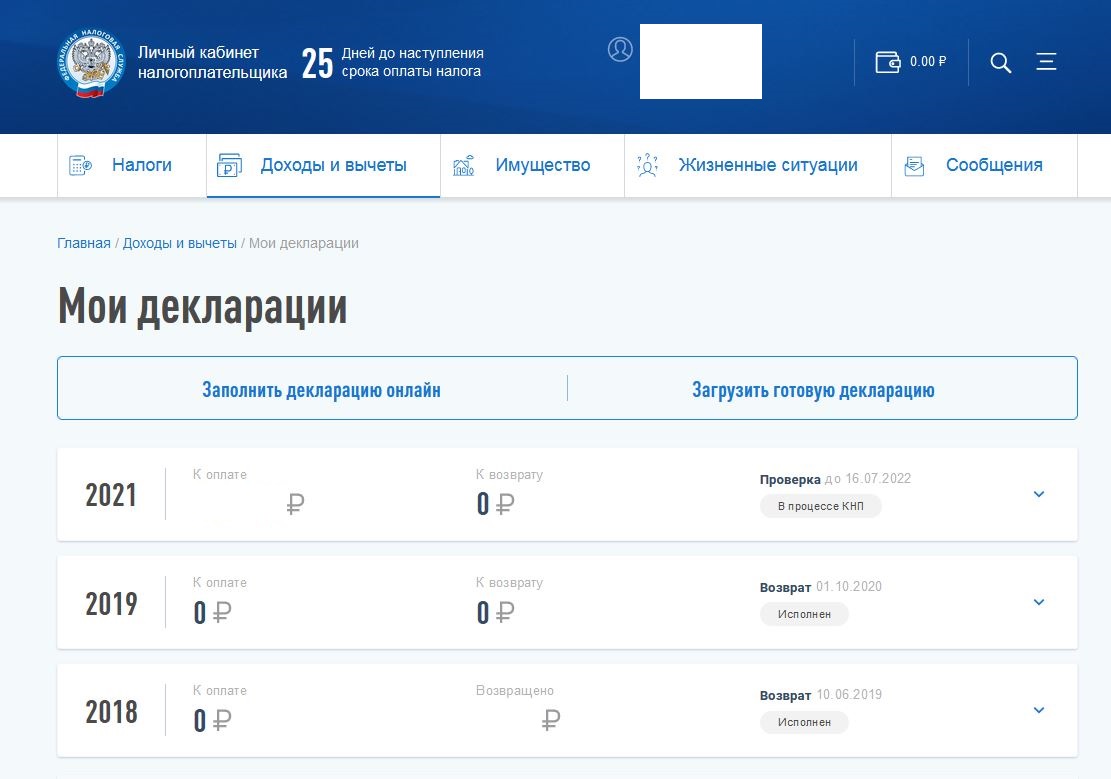
Task: Open the hamburger menu icon
Action: [x=1047, y=62]
